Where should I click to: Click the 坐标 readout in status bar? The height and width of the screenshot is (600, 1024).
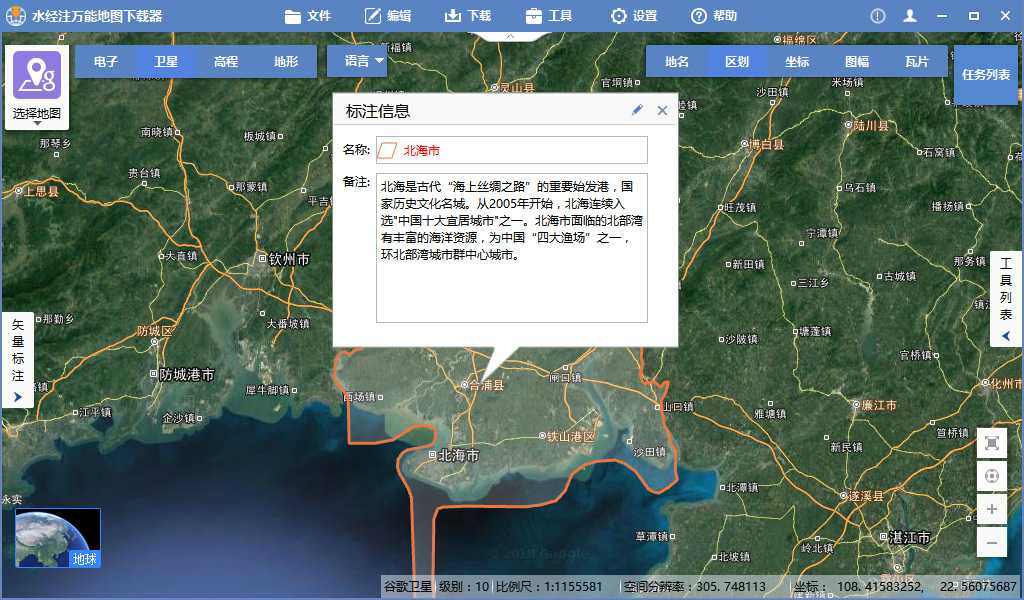click(905, 586)
